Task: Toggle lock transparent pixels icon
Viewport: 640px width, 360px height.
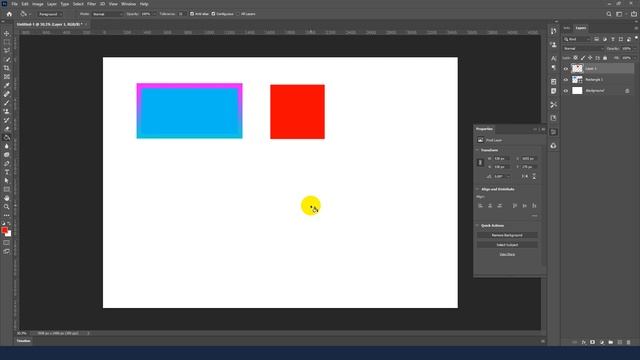Action: (x=576, y=58)
